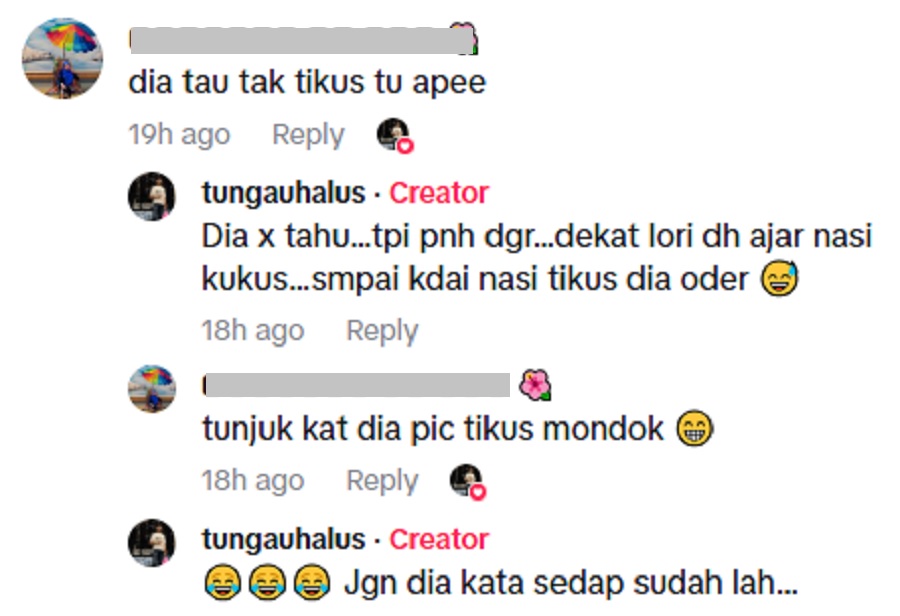This screenshot has width=900, height=616.
Task: Open the tungauhalus username above 'Dia x tahu'
Action: (284, 192)
